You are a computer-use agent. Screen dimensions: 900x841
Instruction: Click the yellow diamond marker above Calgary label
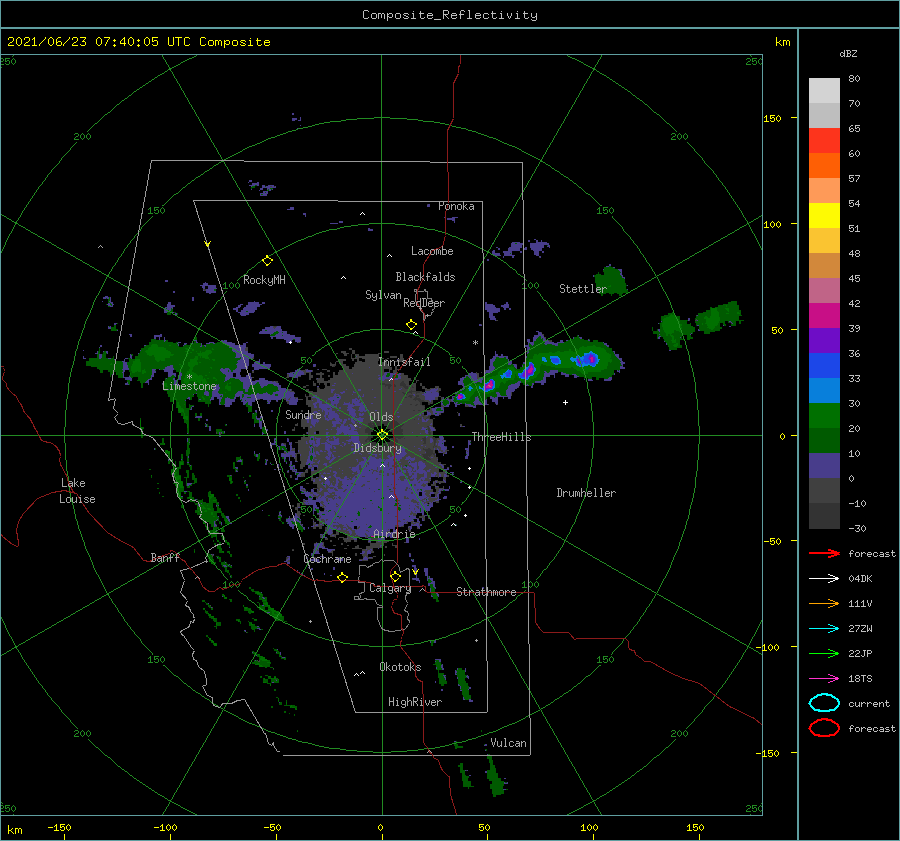[395, 576]
